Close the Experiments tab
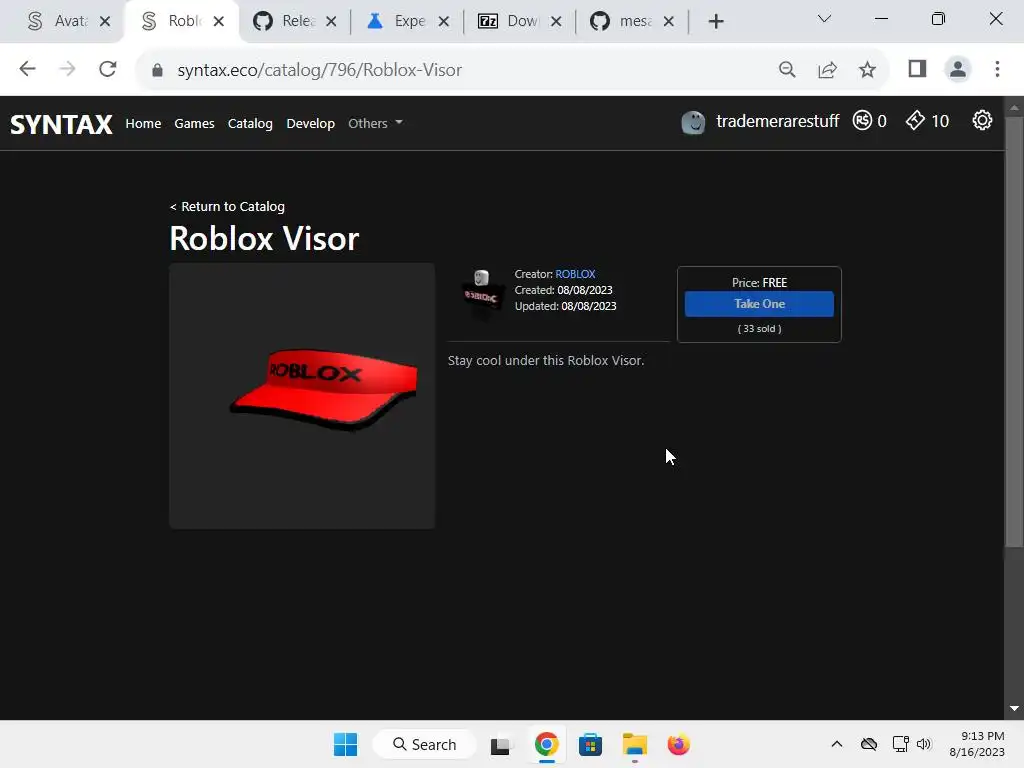Image resolution: width=1024 pixels, height=768 pixels. pyautogui.click(x=443, y=22)
